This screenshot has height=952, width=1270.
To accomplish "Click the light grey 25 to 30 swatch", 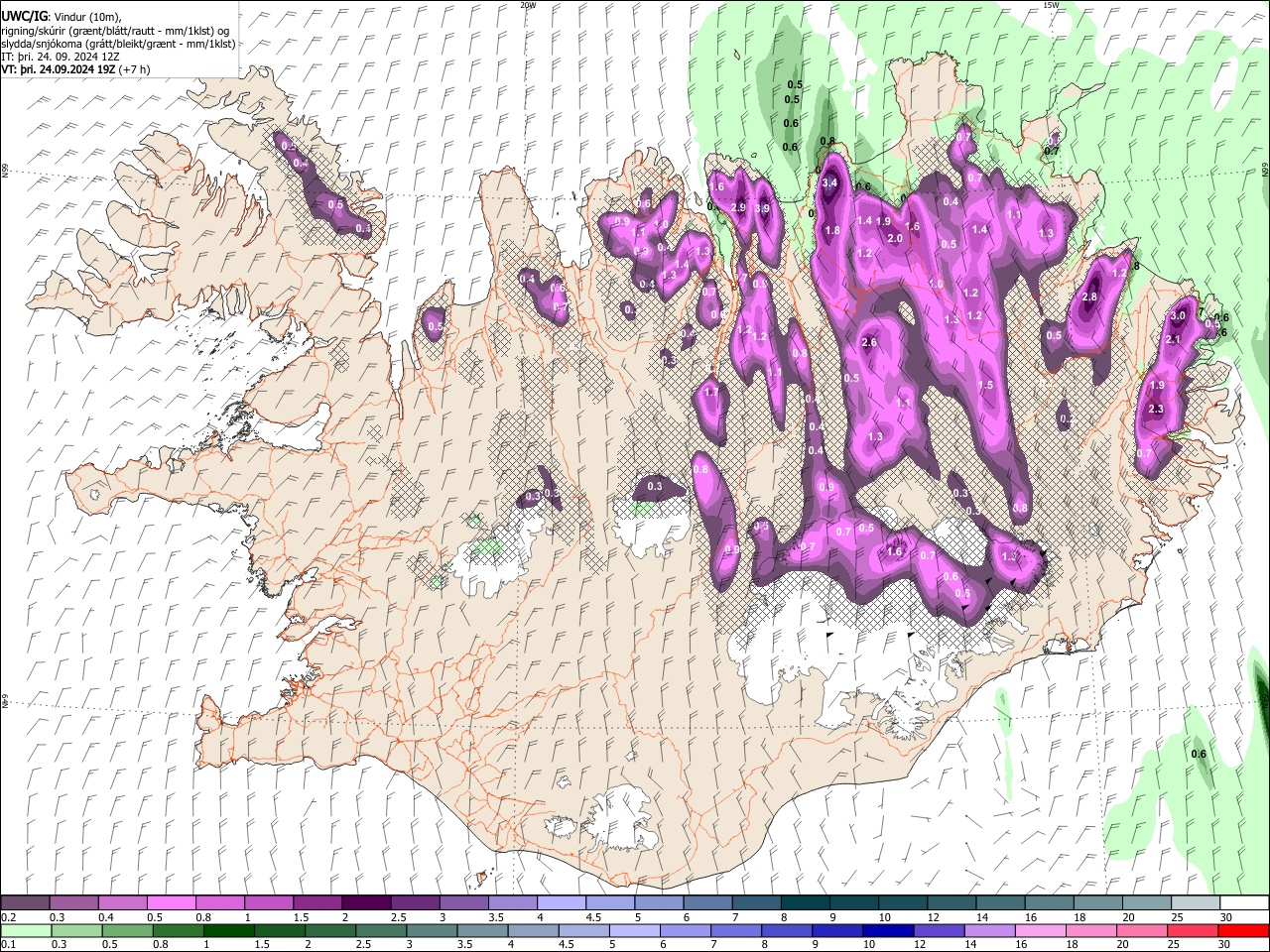I will pyautogui.click(x=1195, y=902).
